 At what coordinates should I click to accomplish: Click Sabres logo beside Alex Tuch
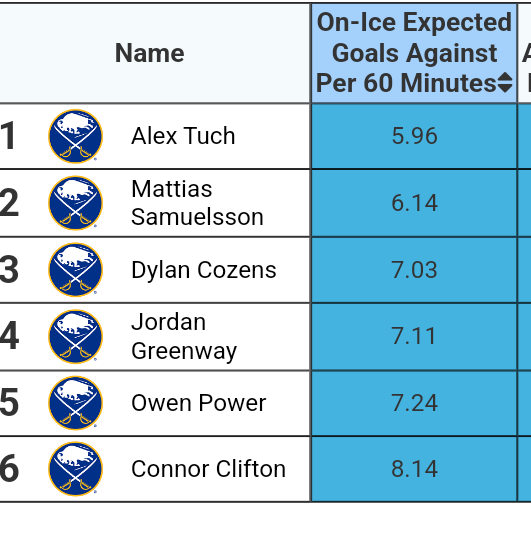click(x=75, y=136)
